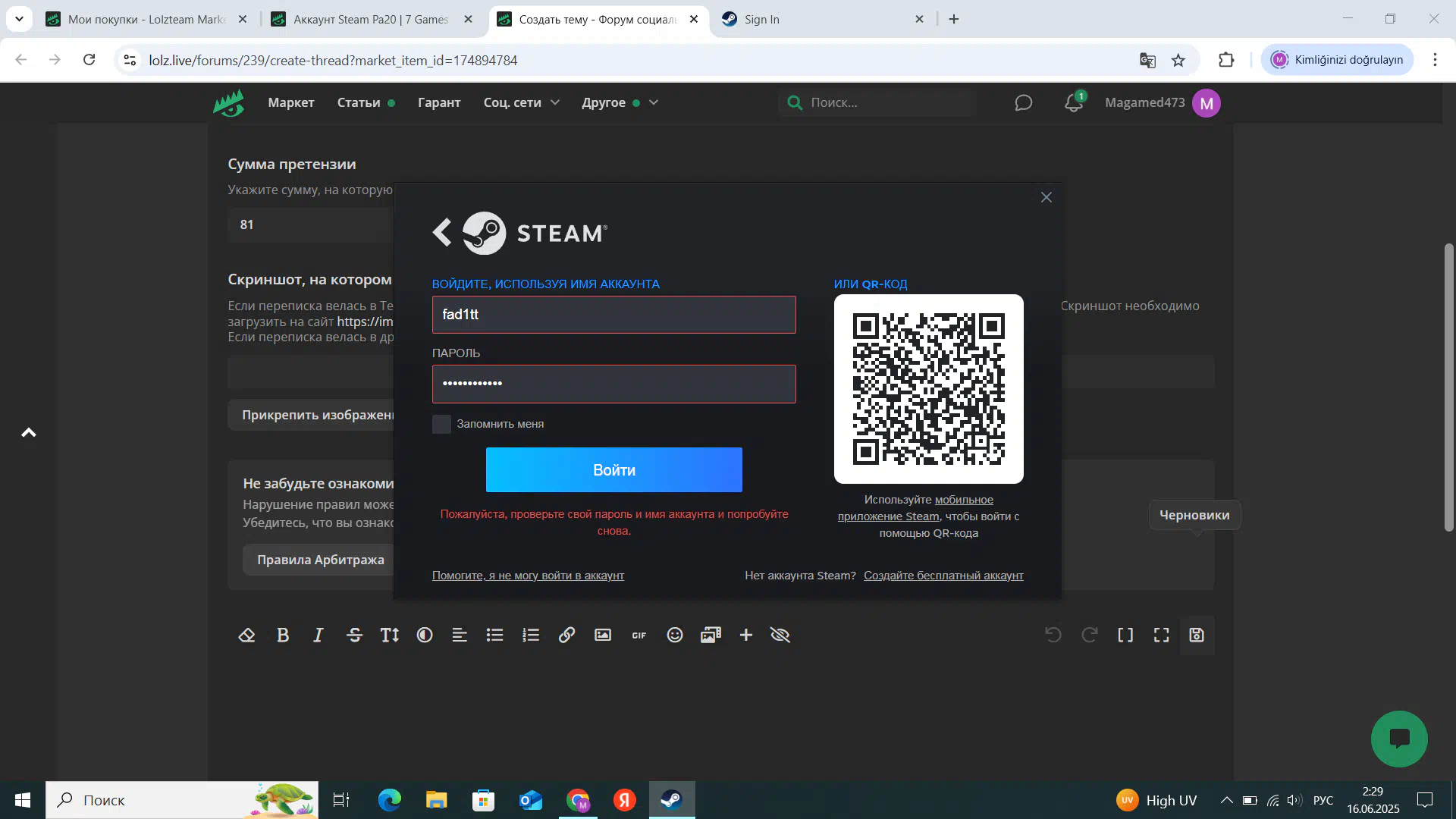This screenshot has height=819, width=1456.
Task: Click 'Kimliğinizi doğrulayın' profile button
Action: [x=1338, y=60]
